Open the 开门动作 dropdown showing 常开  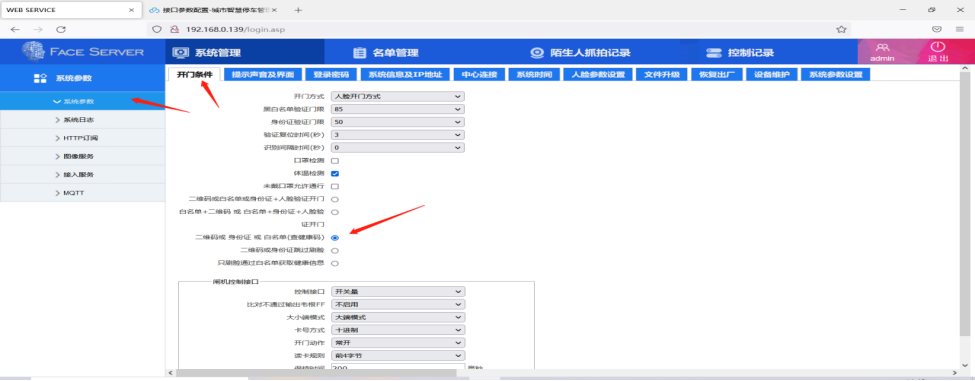[397, 343]
